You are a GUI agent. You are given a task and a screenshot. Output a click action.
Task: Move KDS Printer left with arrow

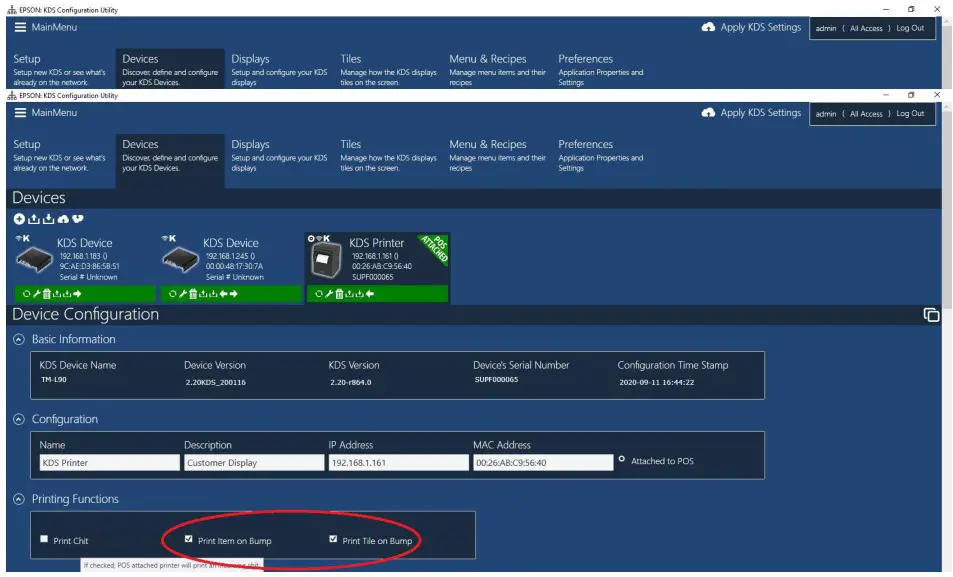click(370, 294)
